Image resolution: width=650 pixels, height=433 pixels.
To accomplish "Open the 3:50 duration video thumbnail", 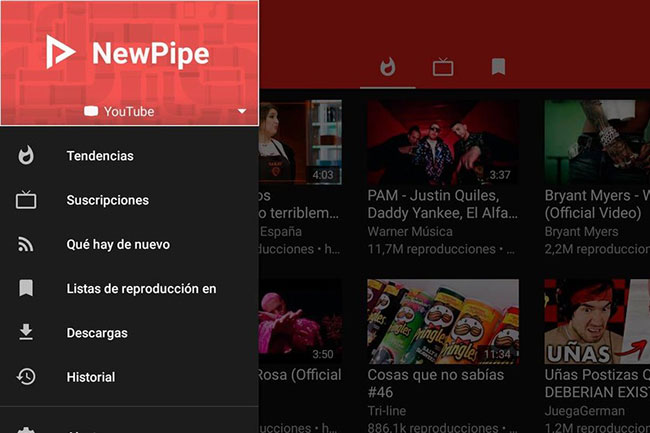I will click(301, 322).
